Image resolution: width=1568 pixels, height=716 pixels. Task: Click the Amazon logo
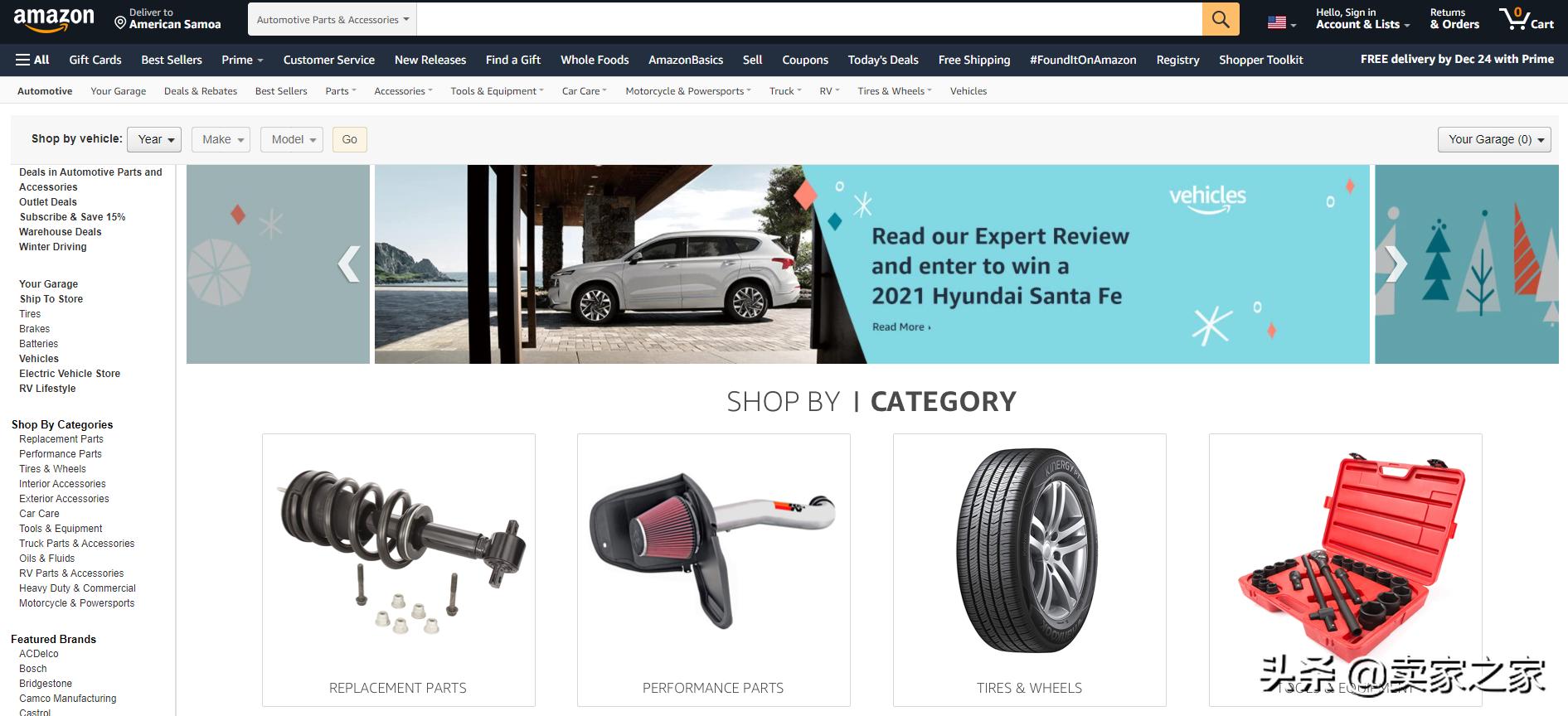(54, 19)
